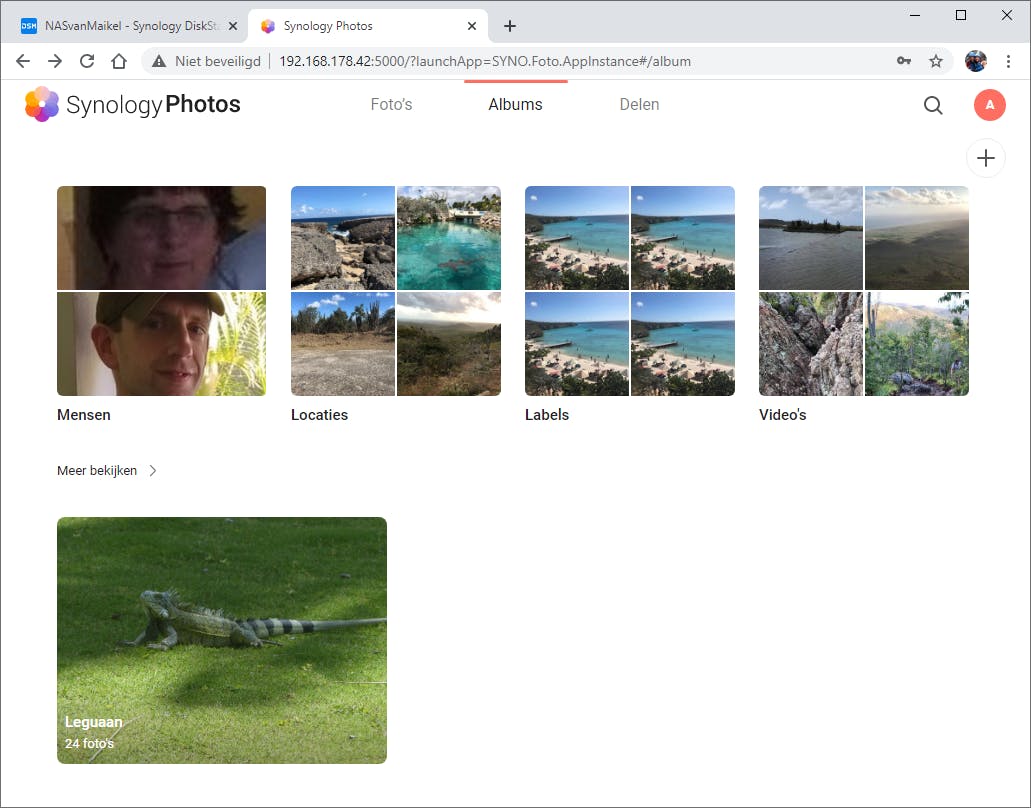Switch to the Delen tab
1031x808 pixels.
pos(639,104)
